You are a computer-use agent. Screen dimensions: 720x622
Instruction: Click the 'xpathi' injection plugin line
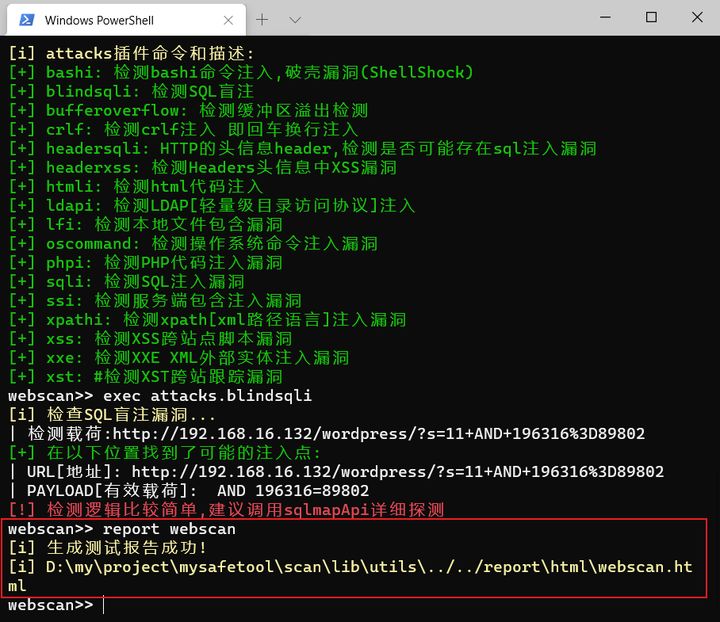(208, 320)
